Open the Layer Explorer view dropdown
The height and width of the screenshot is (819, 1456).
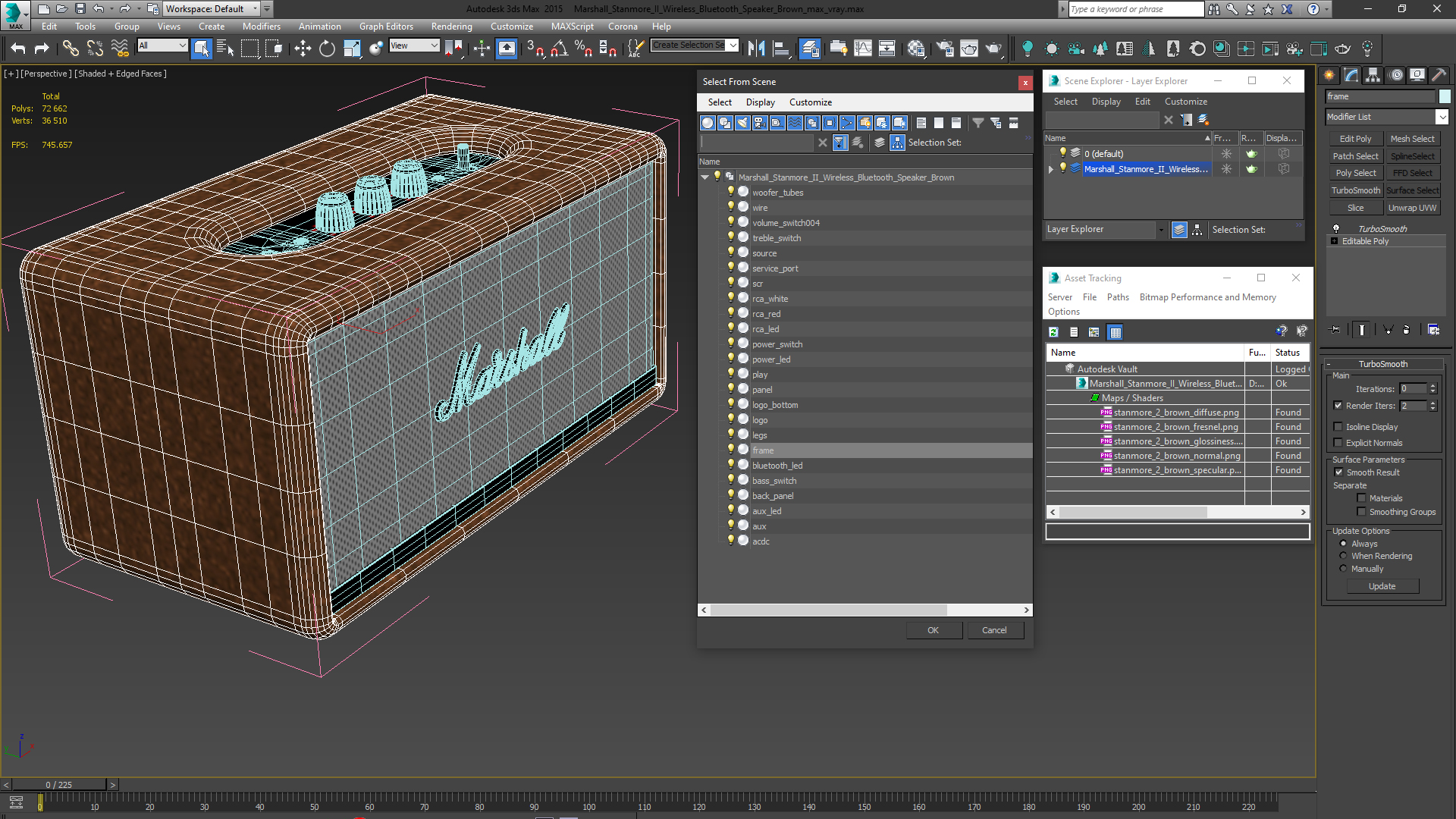point(1160,230)
